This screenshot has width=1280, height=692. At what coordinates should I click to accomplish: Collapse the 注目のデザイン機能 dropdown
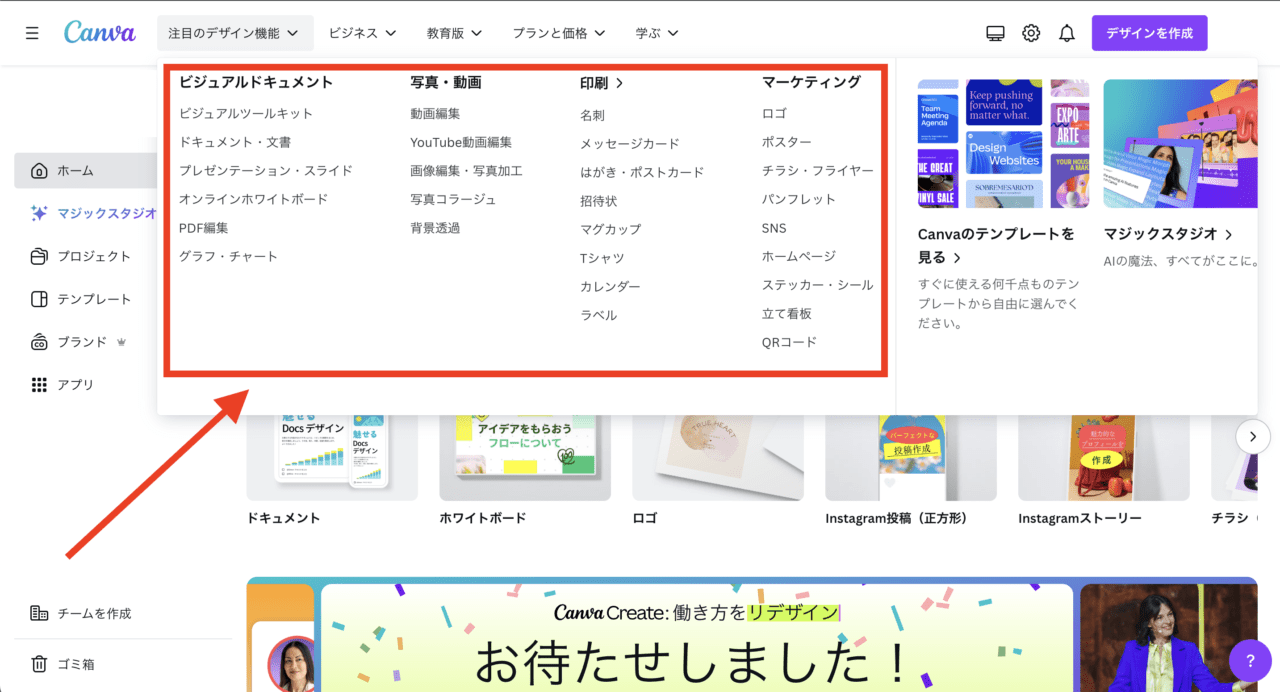click(234, 33)
